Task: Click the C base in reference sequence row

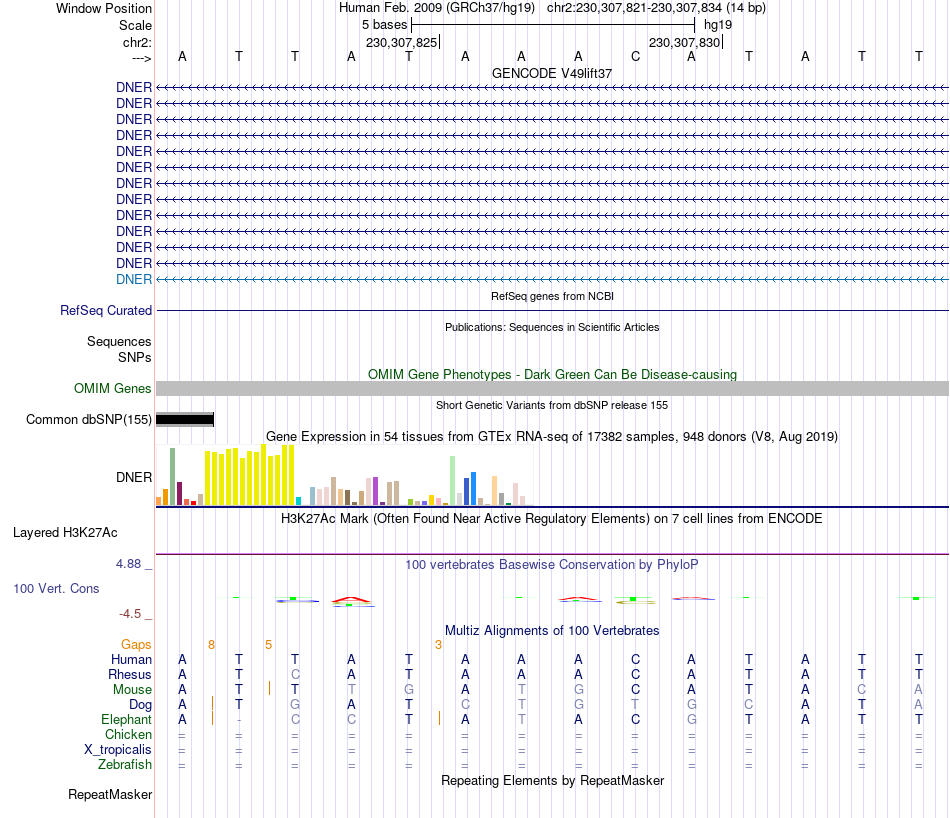Action: click(x=635, y=56)
